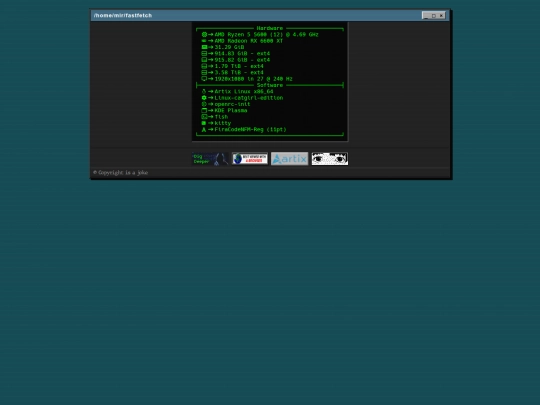Open the Artix Linux badge

tap(290, 159)
